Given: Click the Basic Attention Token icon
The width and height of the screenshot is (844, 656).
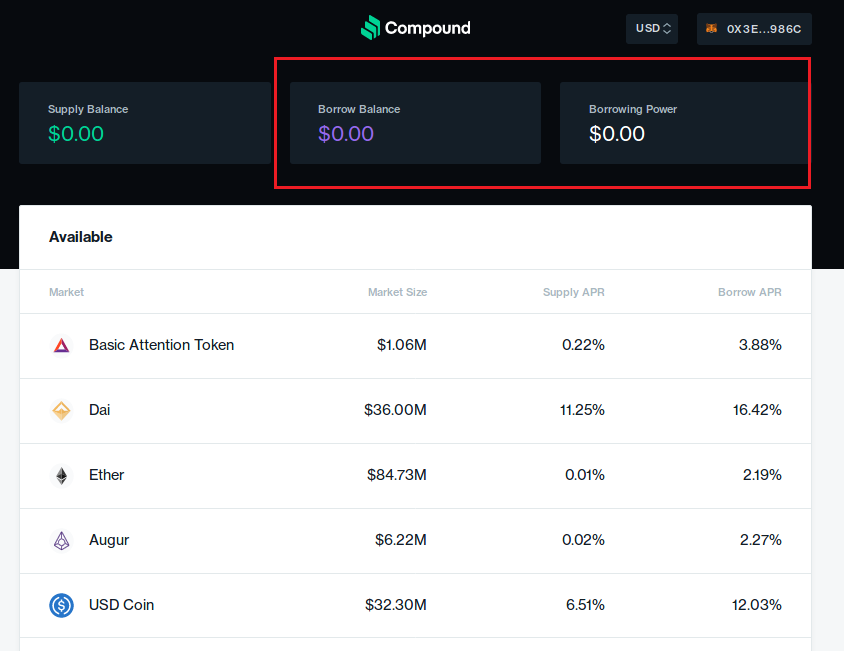Looking at the screenshot, I should (61, 345).
